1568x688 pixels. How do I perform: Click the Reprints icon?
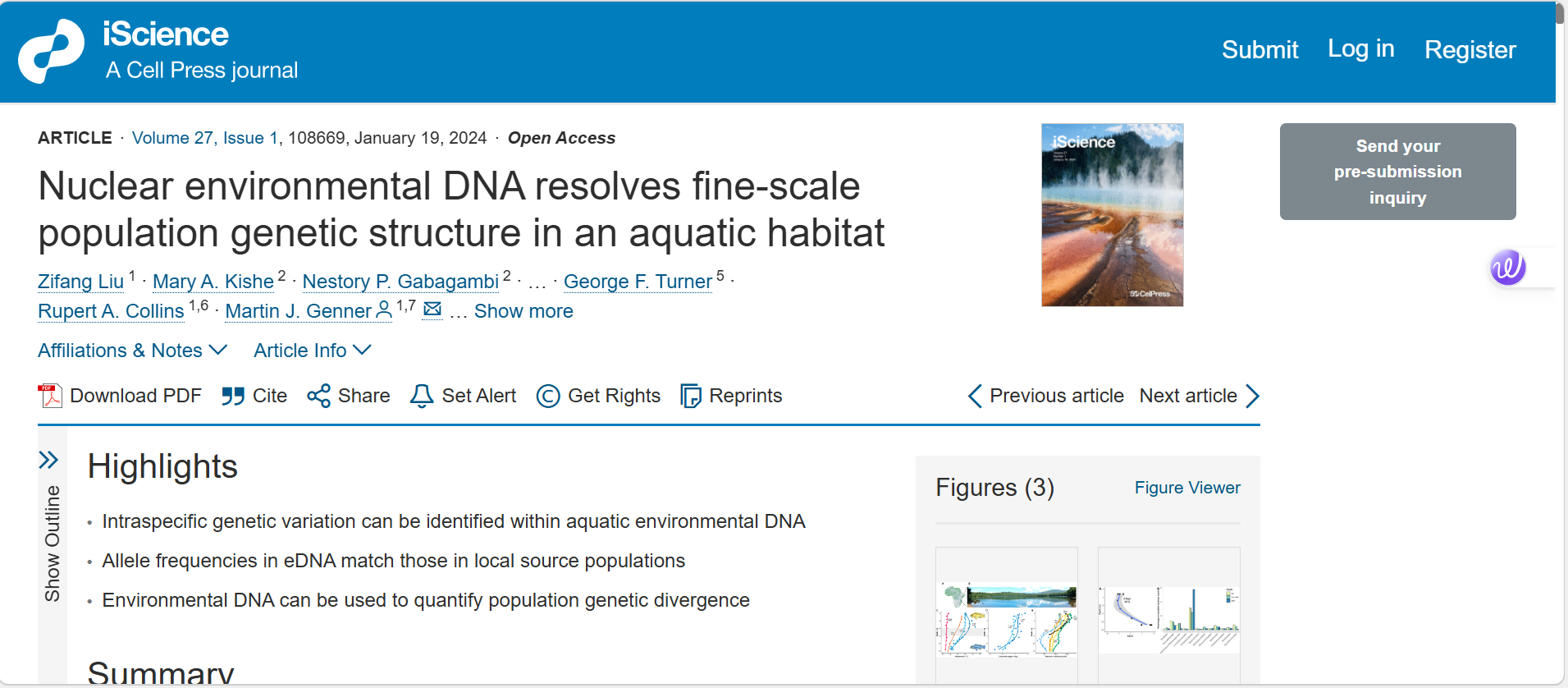[x=691, y=396]
